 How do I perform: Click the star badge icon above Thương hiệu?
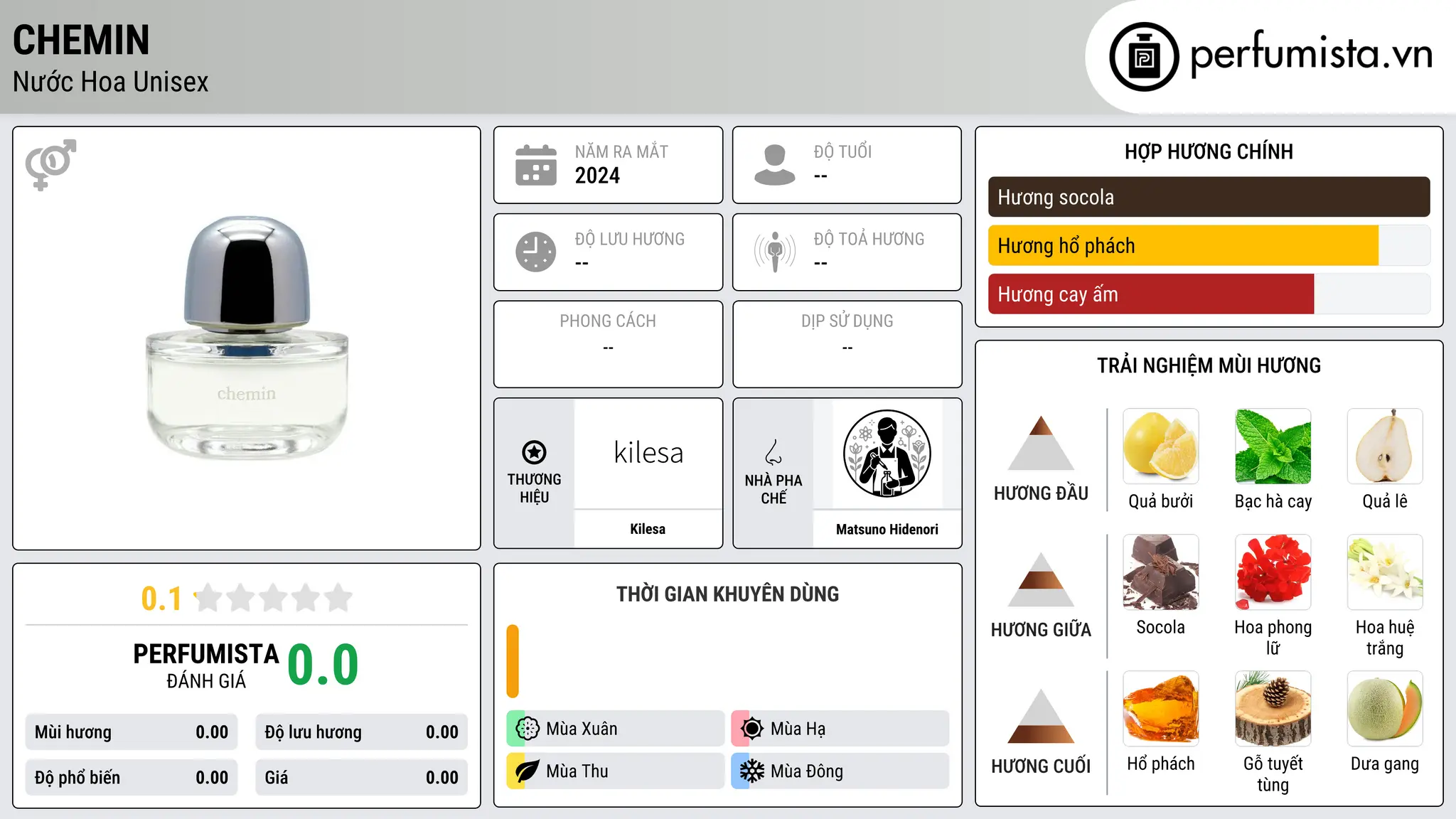click(x=534, y=452)
